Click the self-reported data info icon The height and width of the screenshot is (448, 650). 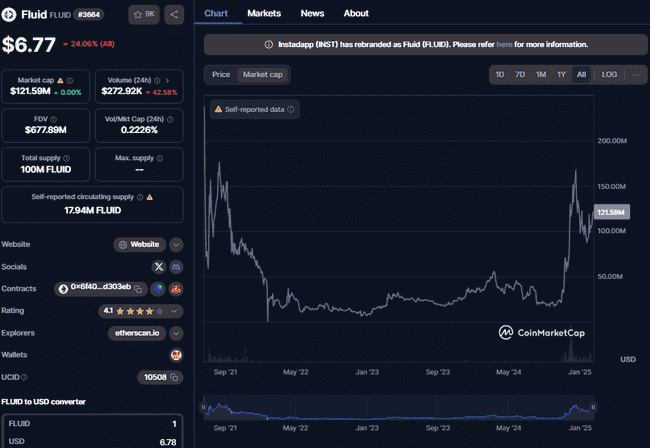click(291, 109)
